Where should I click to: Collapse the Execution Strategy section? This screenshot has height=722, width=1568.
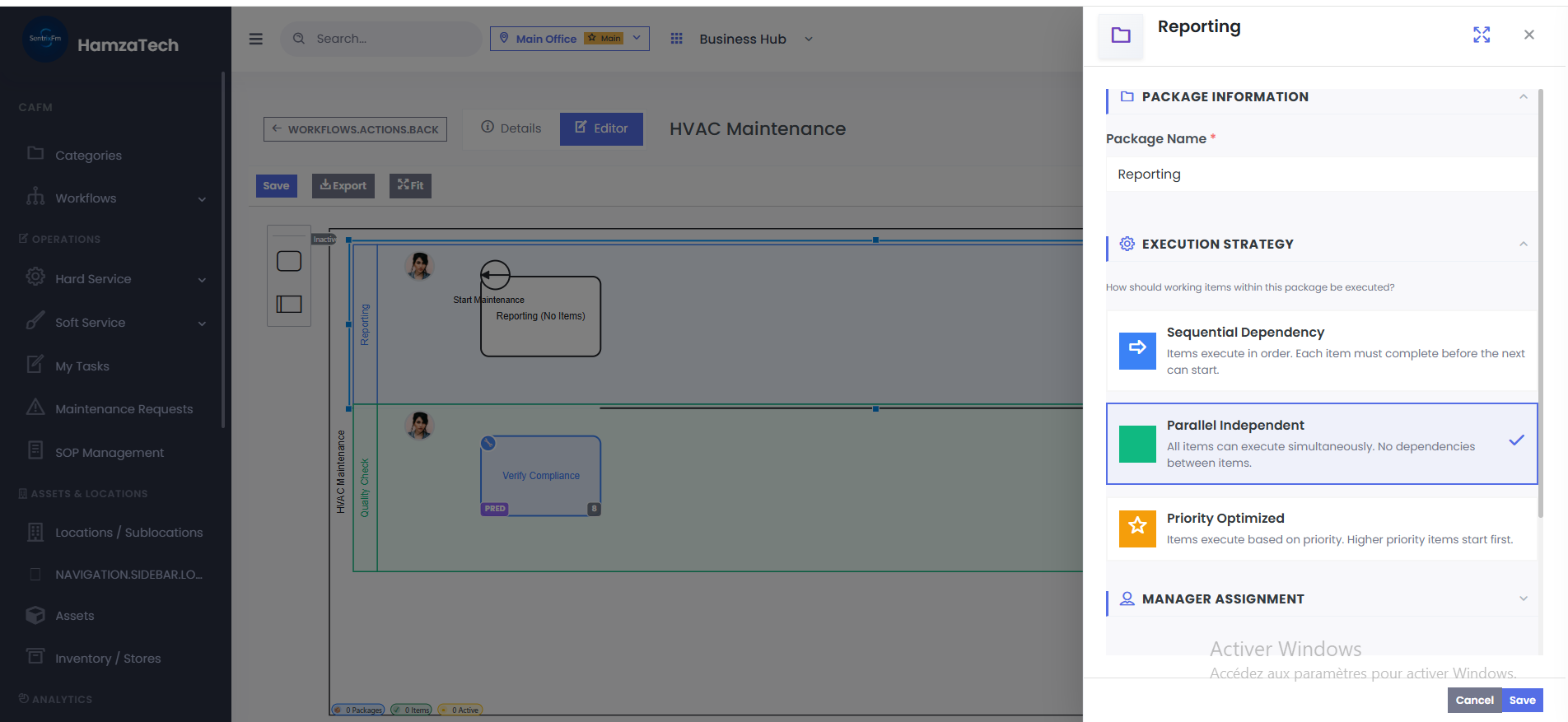pos(1523,244)
